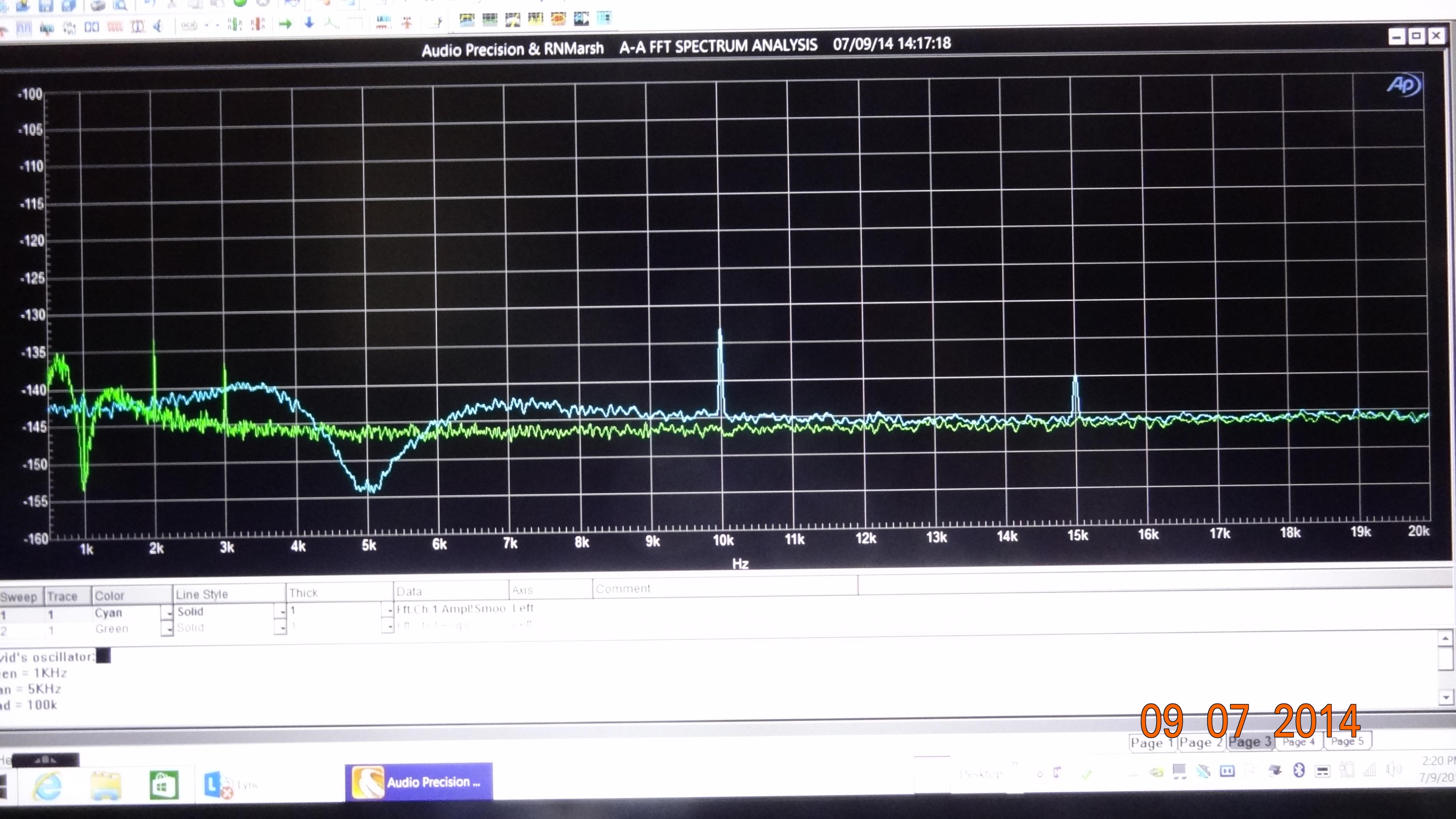Select the Page 3 tab
Viewport: 1456px width, 819px height.
coord(1250,742)
